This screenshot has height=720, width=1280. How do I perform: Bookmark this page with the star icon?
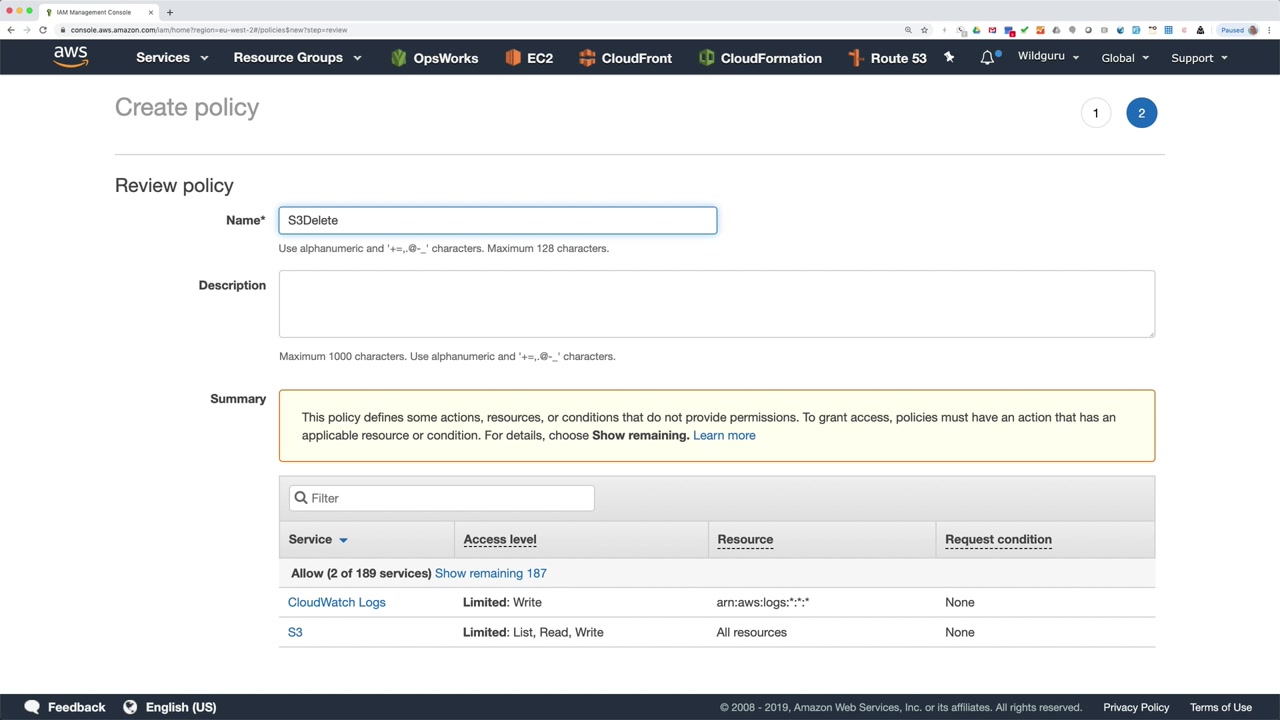coord(924,30)
